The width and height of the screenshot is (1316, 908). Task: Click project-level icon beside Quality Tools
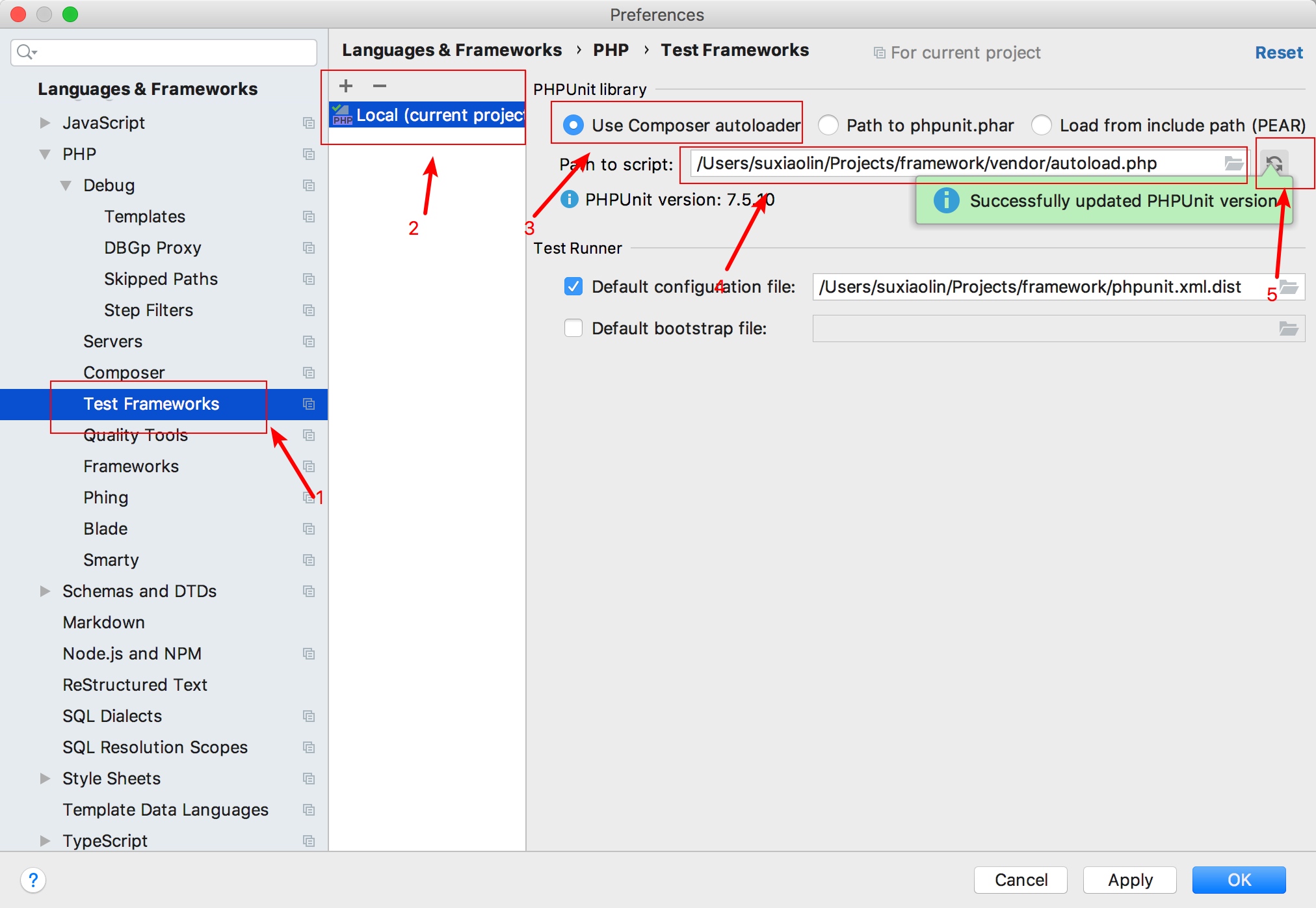(x=309, y=435)
